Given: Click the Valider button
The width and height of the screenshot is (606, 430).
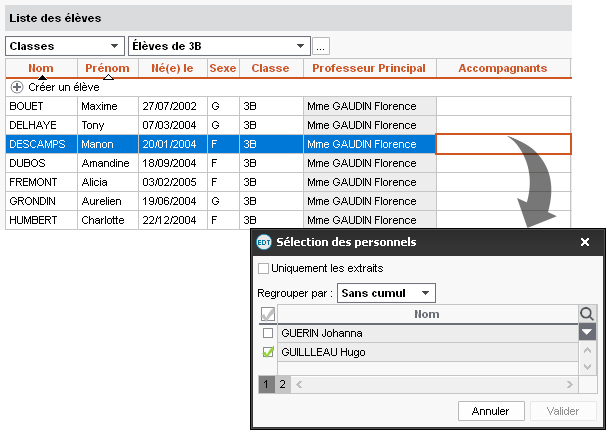Looking at the screenshot, I should click(x=563, y=411).
